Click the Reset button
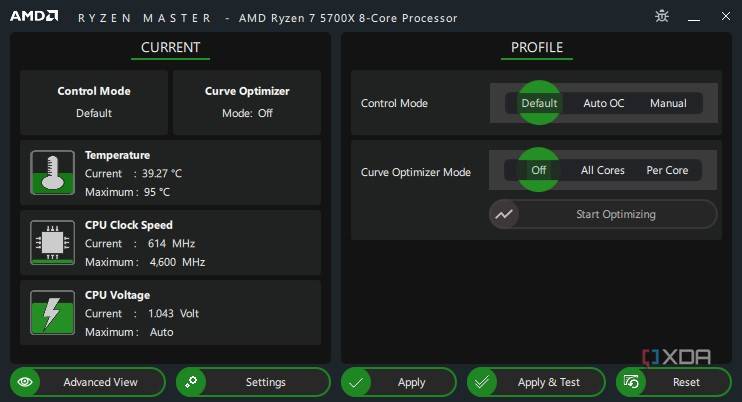 pos(672,382)
